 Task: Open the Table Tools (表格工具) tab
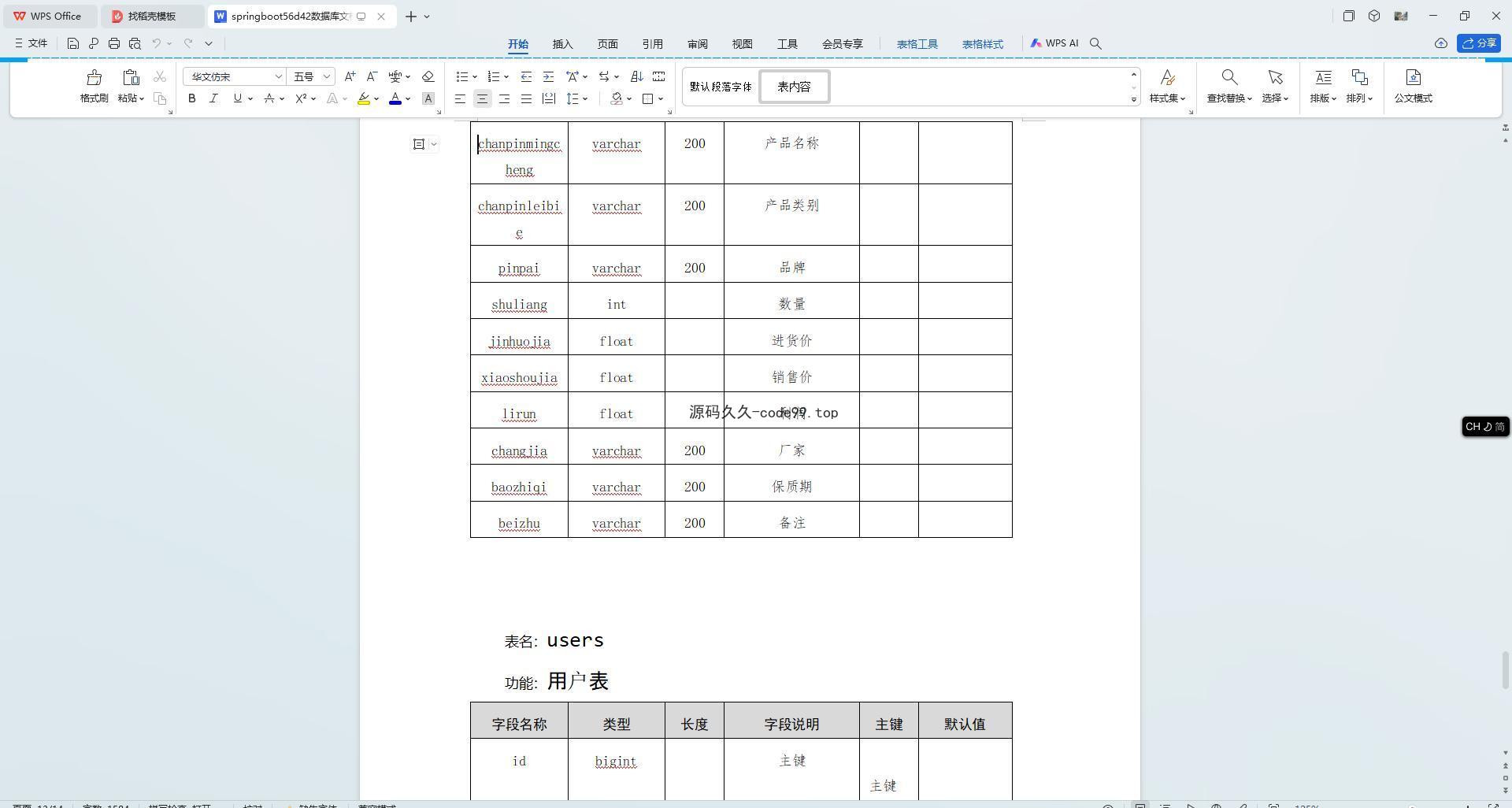click(x=917, y=44)
